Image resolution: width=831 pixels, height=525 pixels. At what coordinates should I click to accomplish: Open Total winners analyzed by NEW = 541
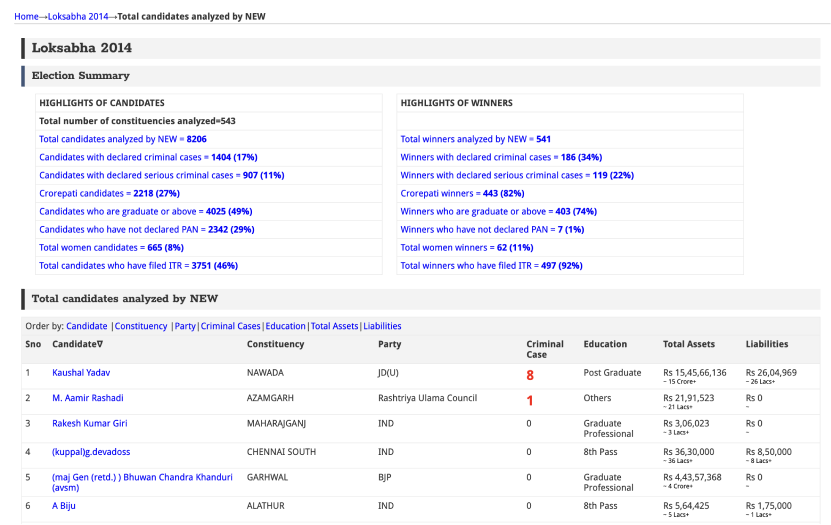[x=475, y=139]
